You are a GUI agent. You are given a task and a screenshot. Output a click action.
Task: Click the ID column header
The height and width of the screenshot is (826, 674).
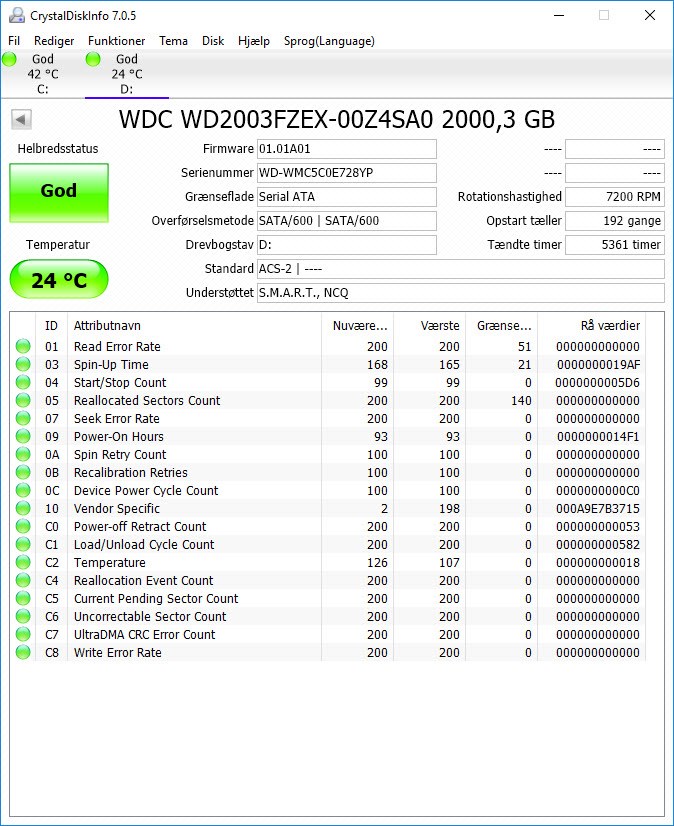pyautogui.click(x=51, y=326)
